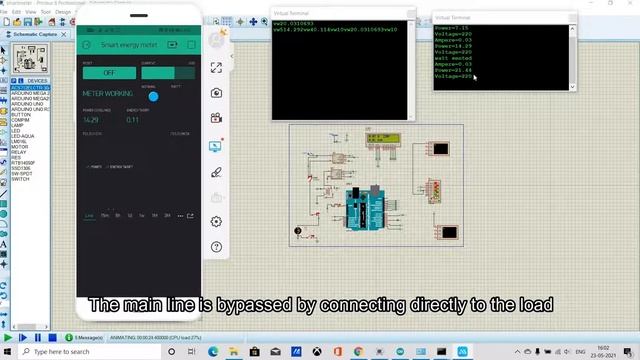
Task: Click the New Project toolbar icon
Action: (x=7, y=22)
